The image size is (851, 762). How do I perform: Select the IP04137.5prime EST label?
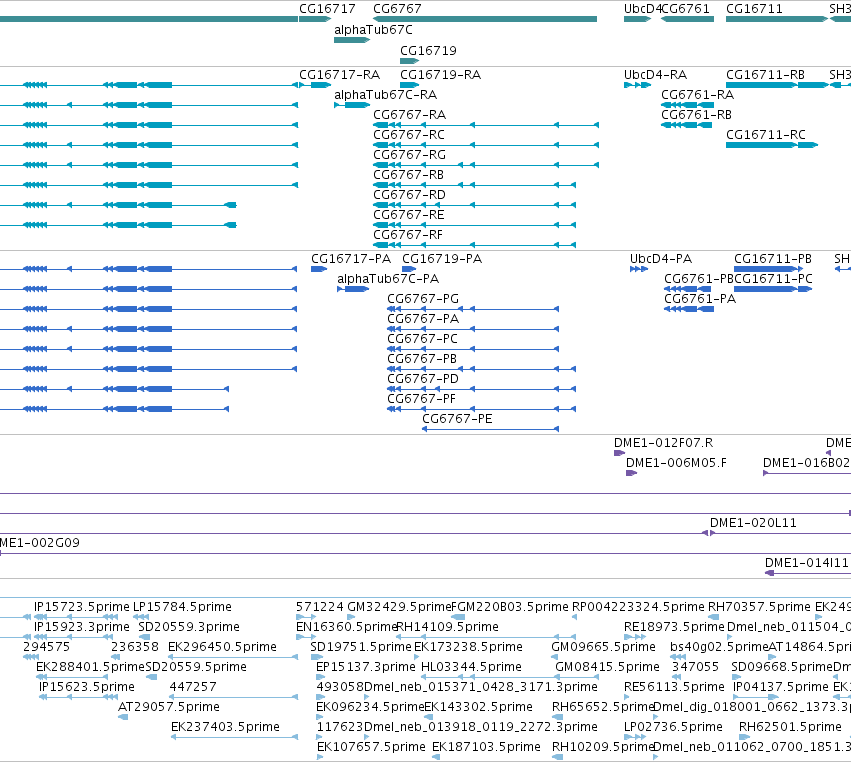tap(780, 687)
